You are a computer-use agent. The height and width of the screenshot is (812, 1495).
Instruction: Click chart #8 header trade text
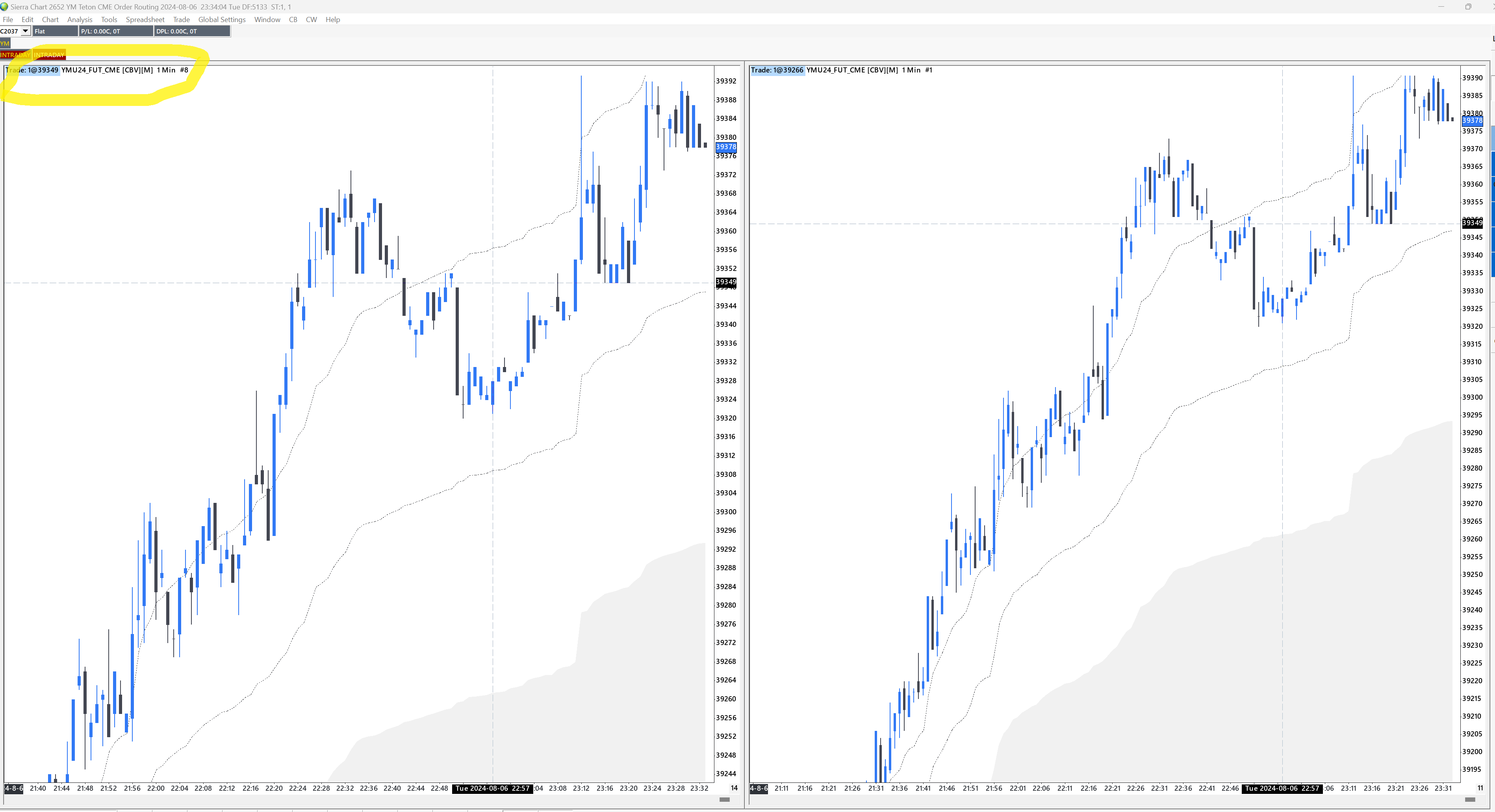click(x=96, y=70)
